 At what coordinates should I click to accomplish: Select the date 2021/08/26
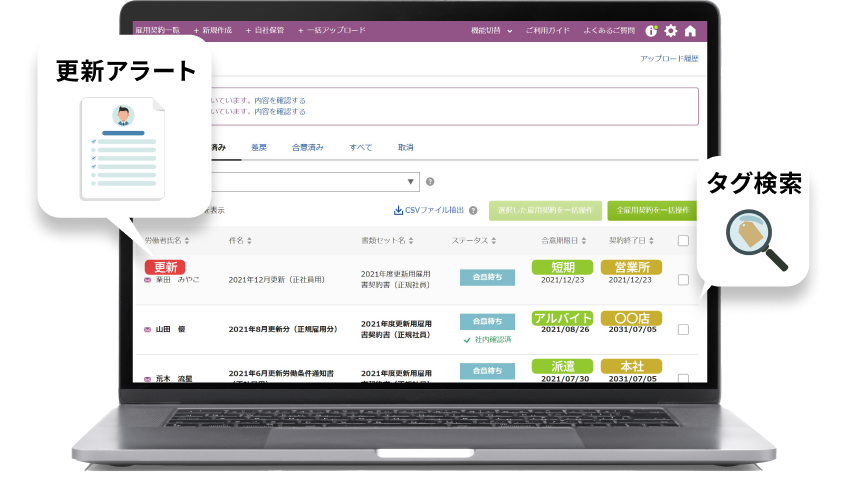[565, 329]
